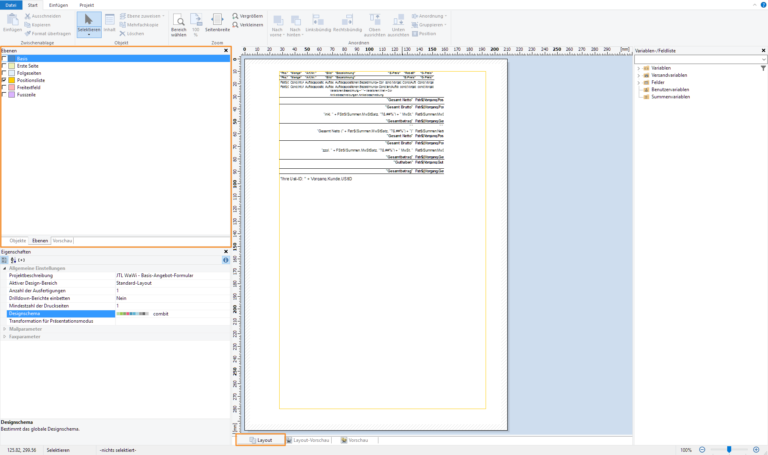
Task: Click the Vergrößern magnifier
Action: pyautogui.click(x=250, y=17)
